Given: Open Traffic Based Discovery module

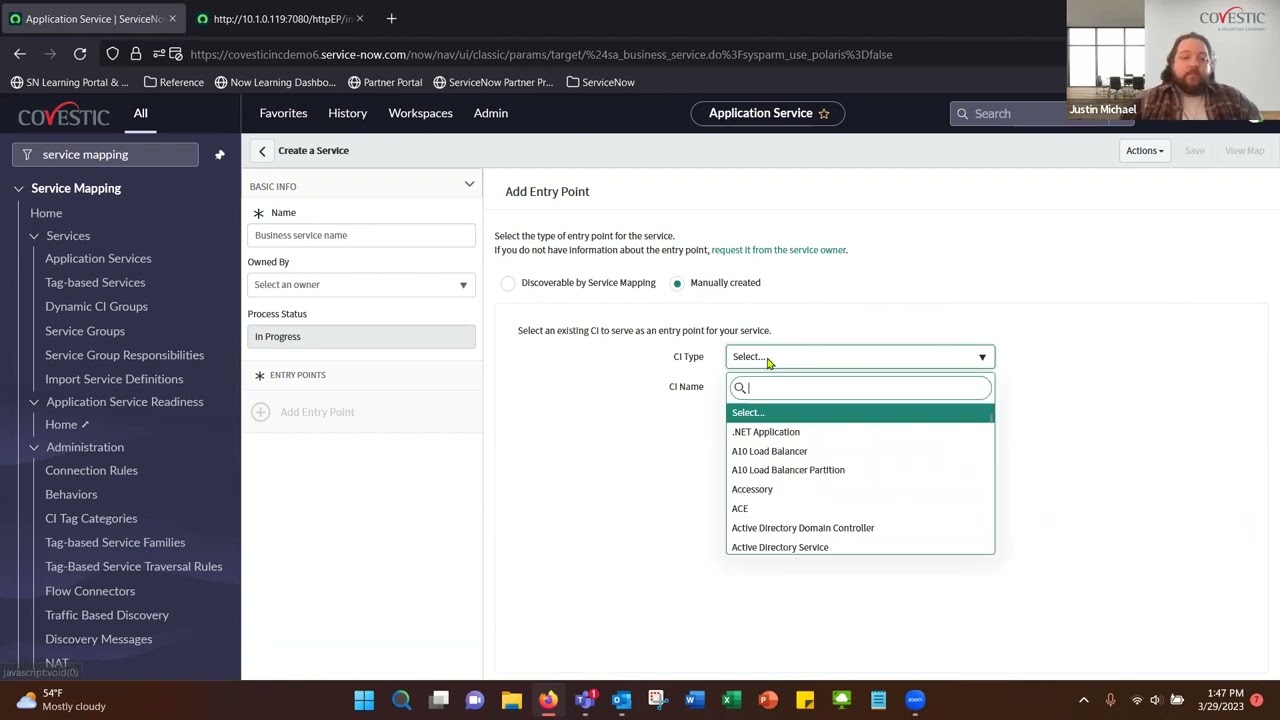Looking at the screenshot, I should click(x=107, y=615).
